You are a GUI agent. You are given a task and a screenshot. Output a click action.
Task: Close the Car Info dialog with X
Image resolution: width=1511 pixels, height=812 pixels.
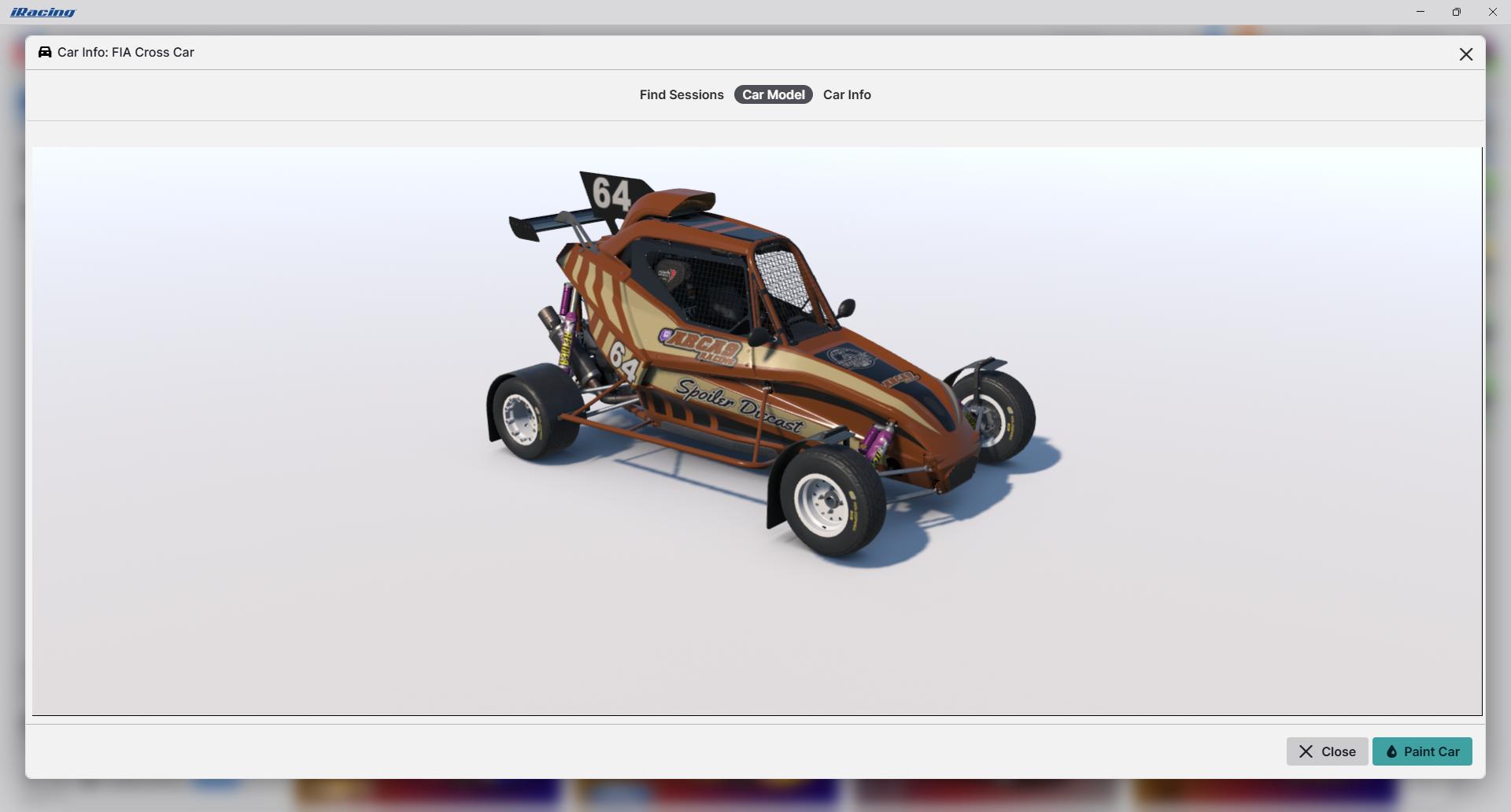point(1465,54)
